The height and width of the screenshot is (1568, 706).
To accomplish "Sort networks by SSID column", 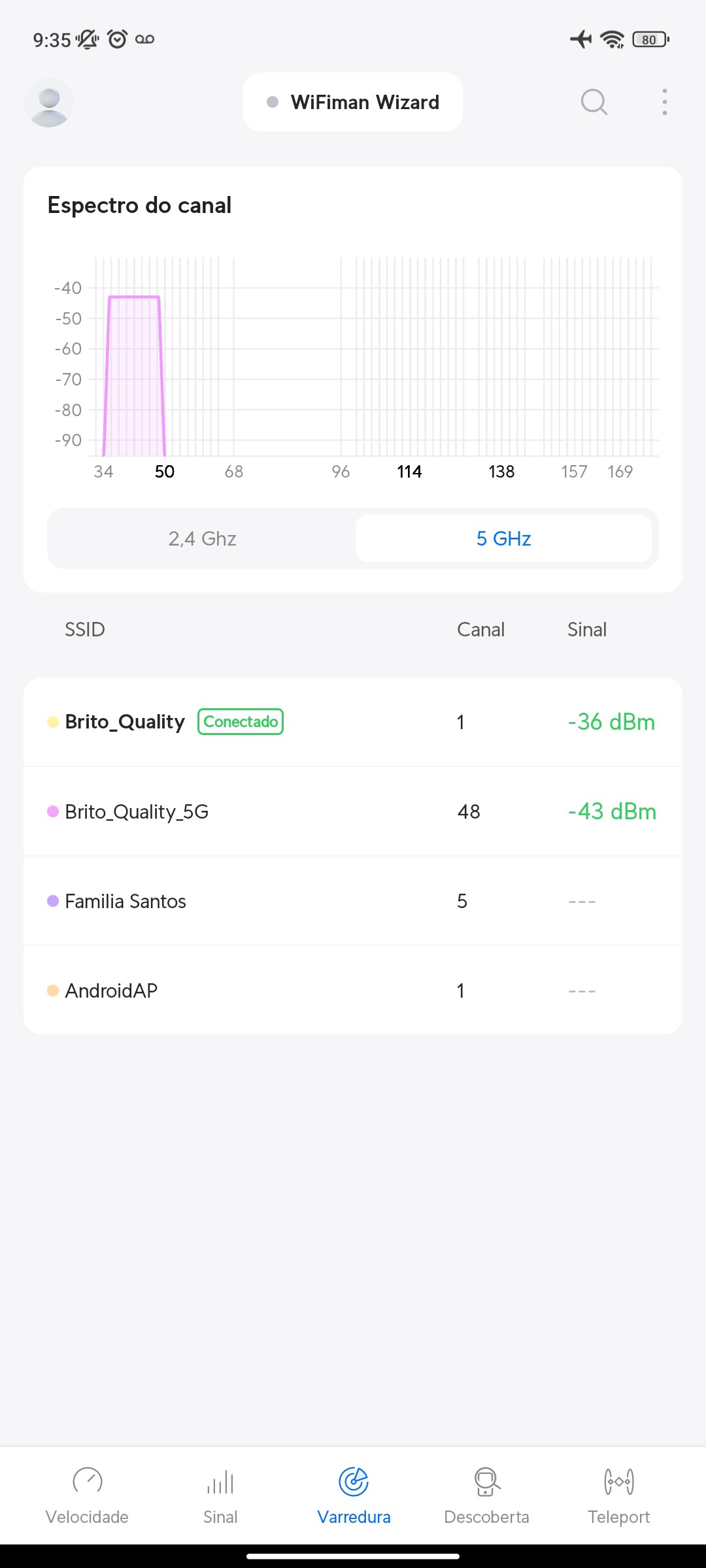I will tap(85, 630).
